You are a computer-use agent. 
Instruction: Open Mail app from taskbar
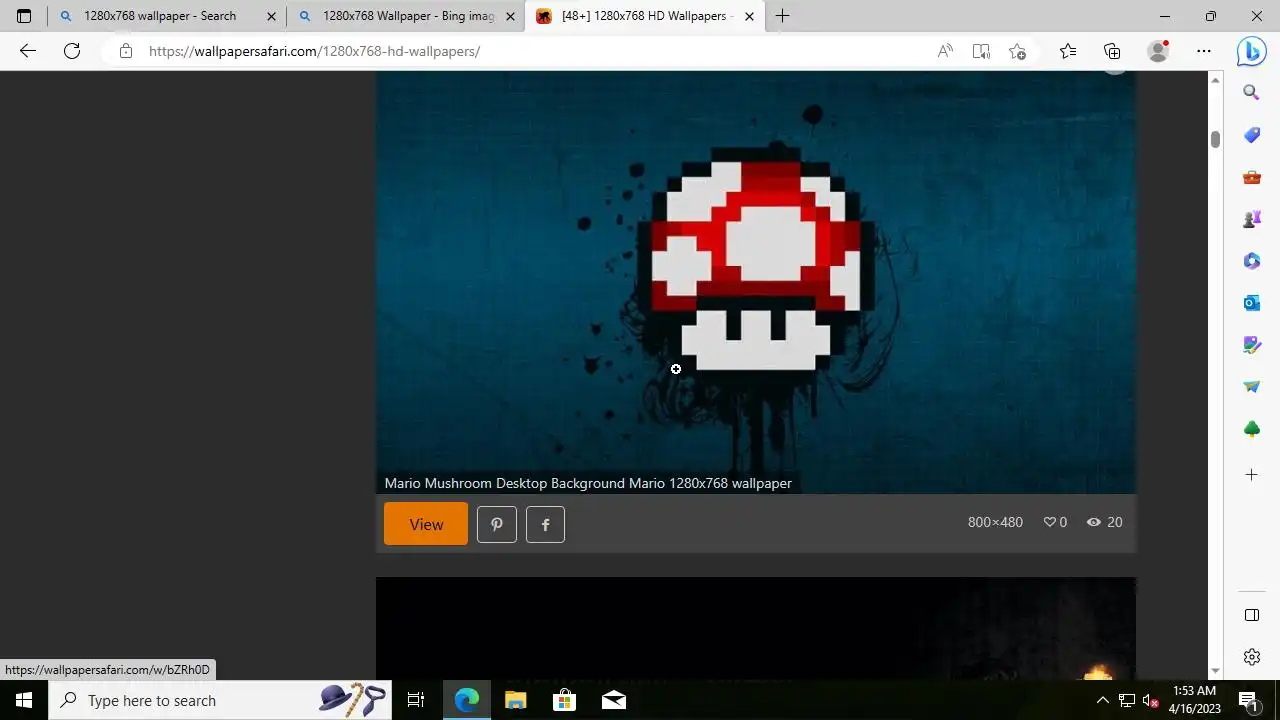[614, 700]
